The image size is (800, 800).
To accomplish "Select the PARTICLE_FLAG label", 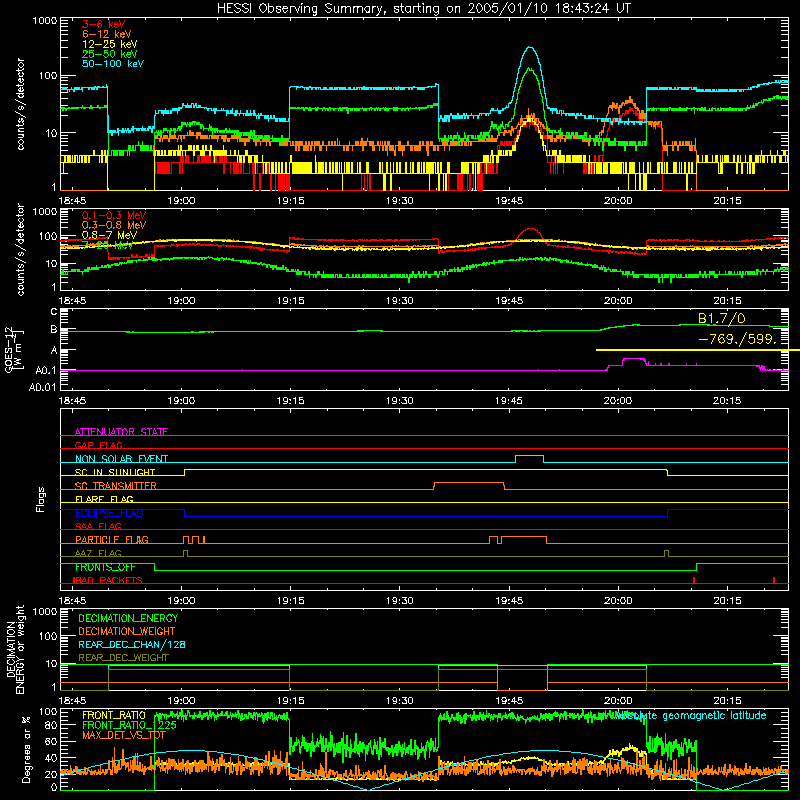I will pyautogui.click(x=111, y=540).
